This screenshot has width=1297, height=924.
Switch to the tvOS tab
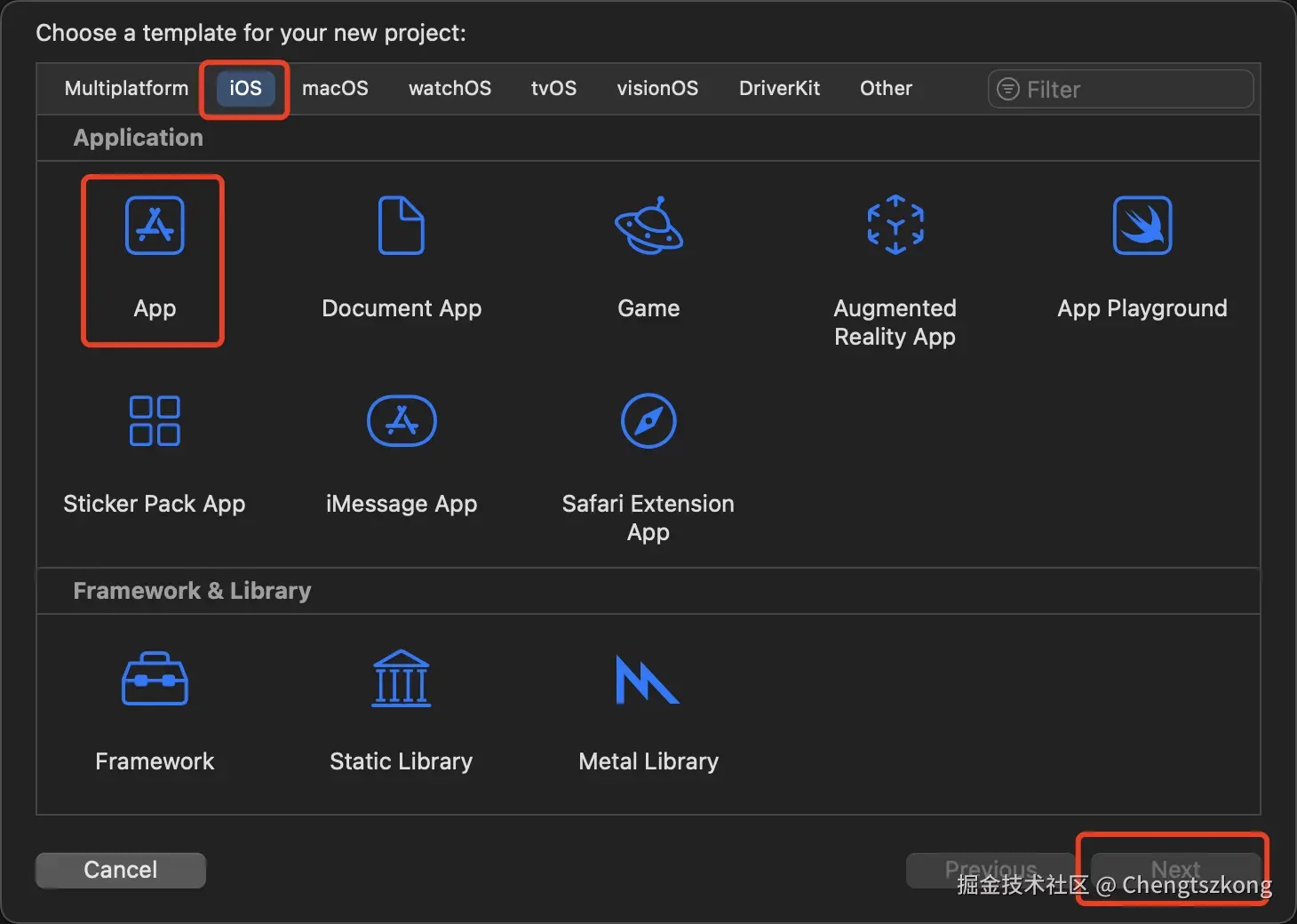pos(553,89)
